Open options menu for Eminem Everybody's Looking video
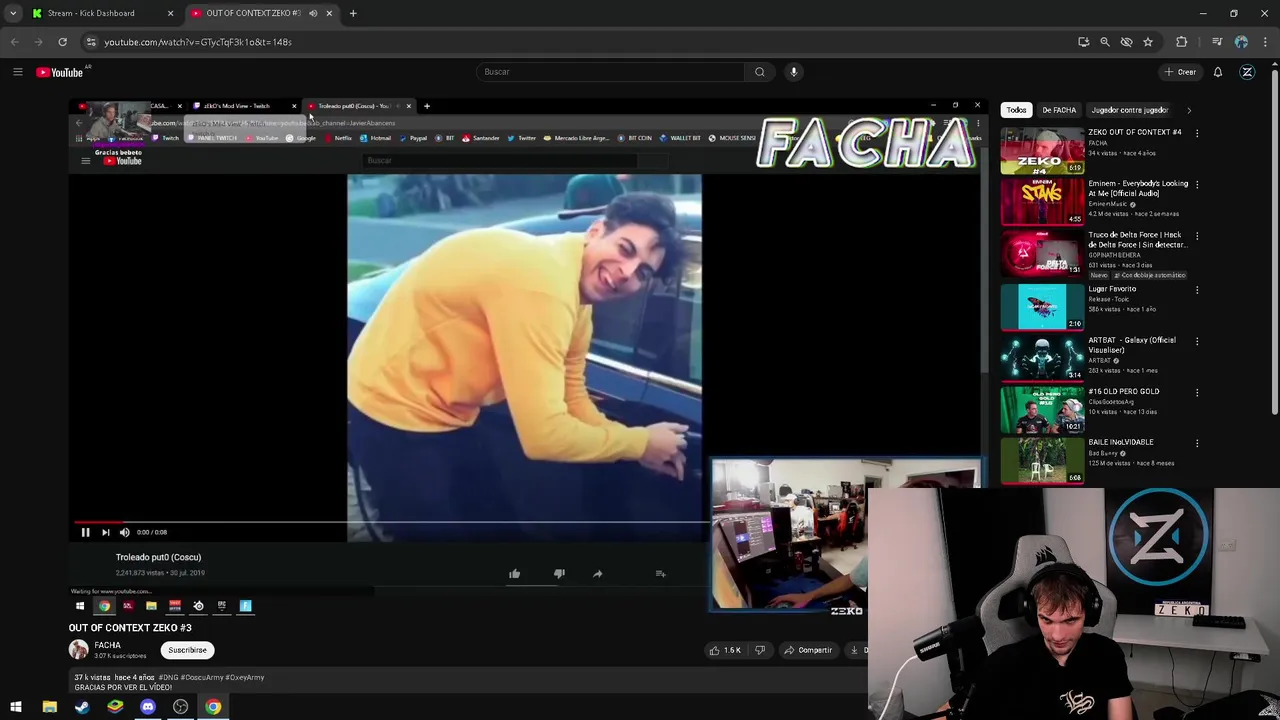1280x720 pixels. tap(1197, 185)
